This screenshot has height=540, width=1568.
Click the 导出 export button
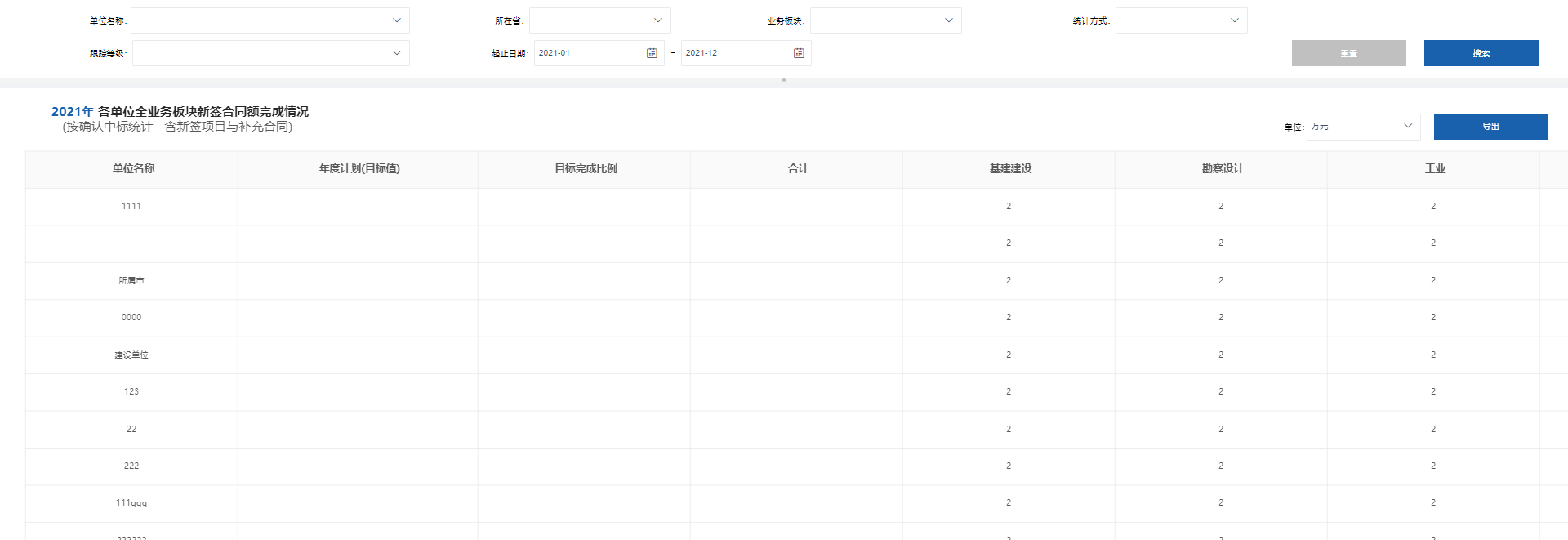click(1491, 127)
